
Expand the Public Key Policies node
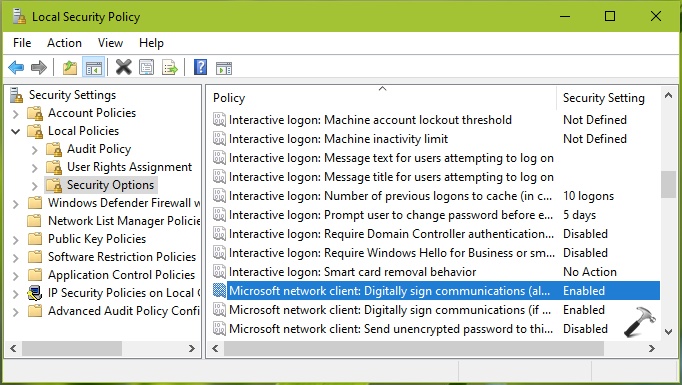coord(16,240)
